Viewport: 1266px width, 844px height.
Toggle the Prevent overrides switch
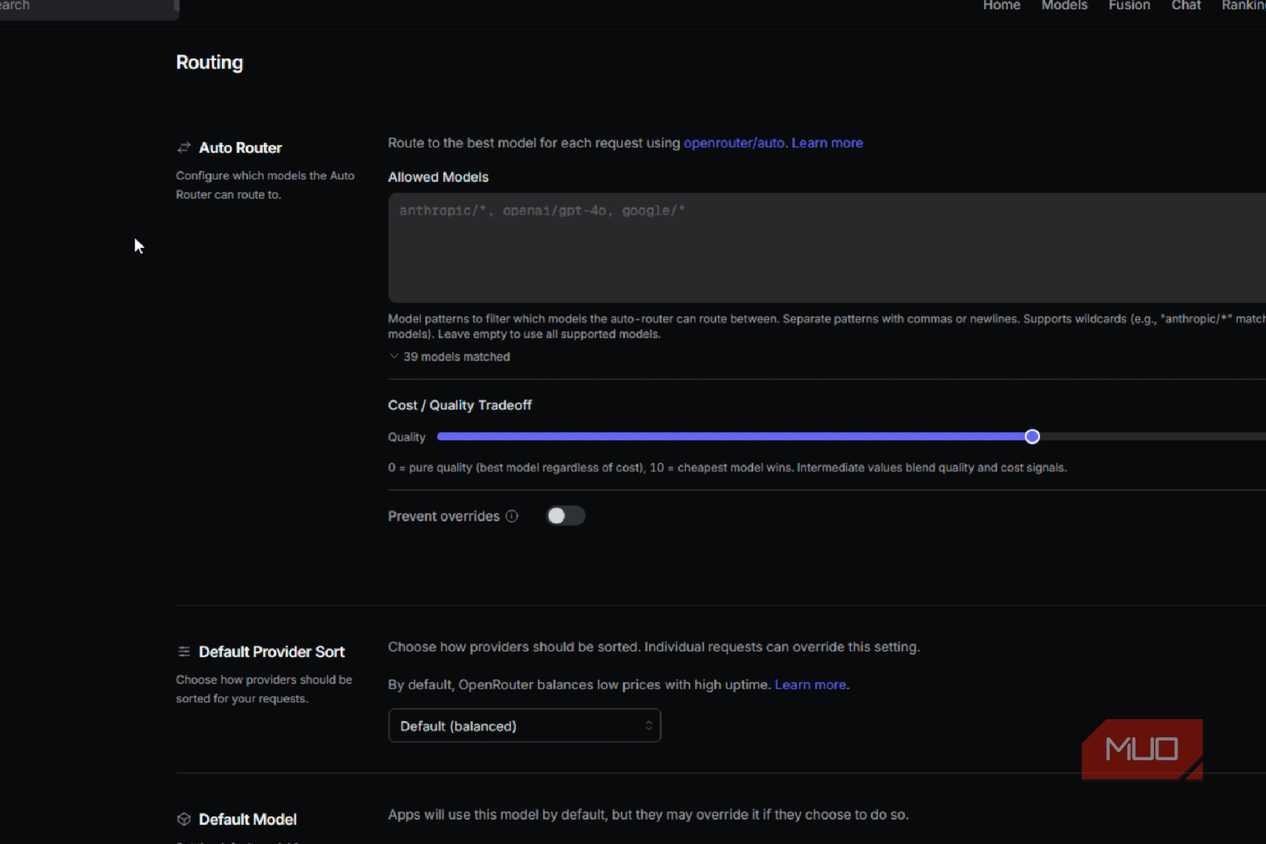click(565, 516)
